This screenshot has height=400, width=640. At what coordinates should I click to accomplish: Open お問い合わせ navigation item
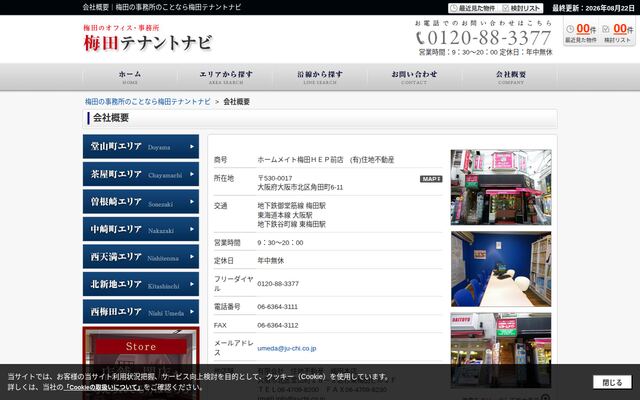(x=414, y=77)
